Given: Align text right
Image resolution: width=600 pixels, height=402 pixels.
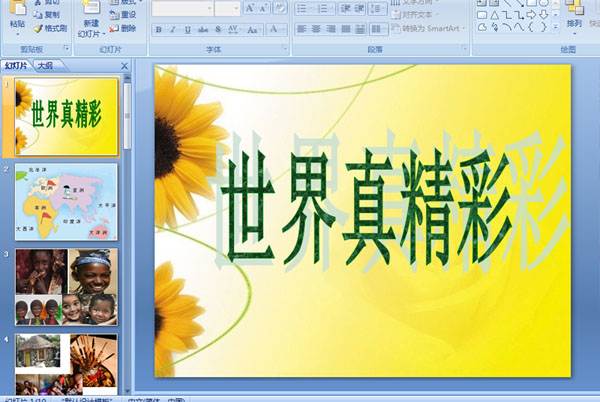Looking at the screenshot, I should tap(331, 29).
